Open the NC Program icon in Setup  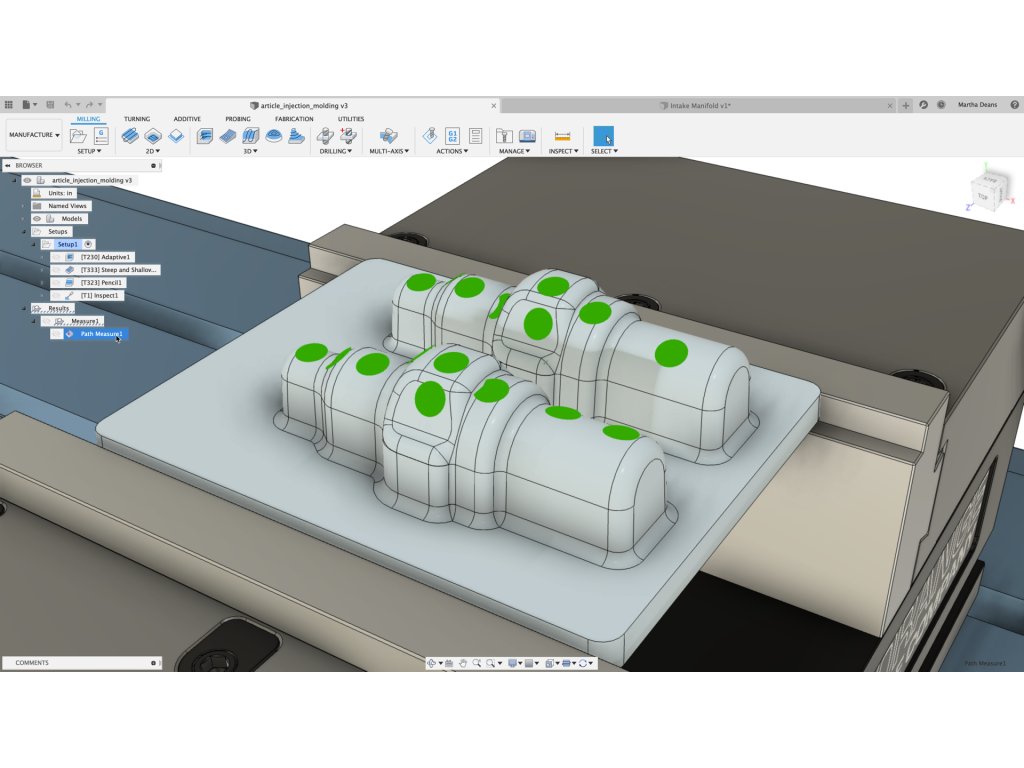(101, 136)
